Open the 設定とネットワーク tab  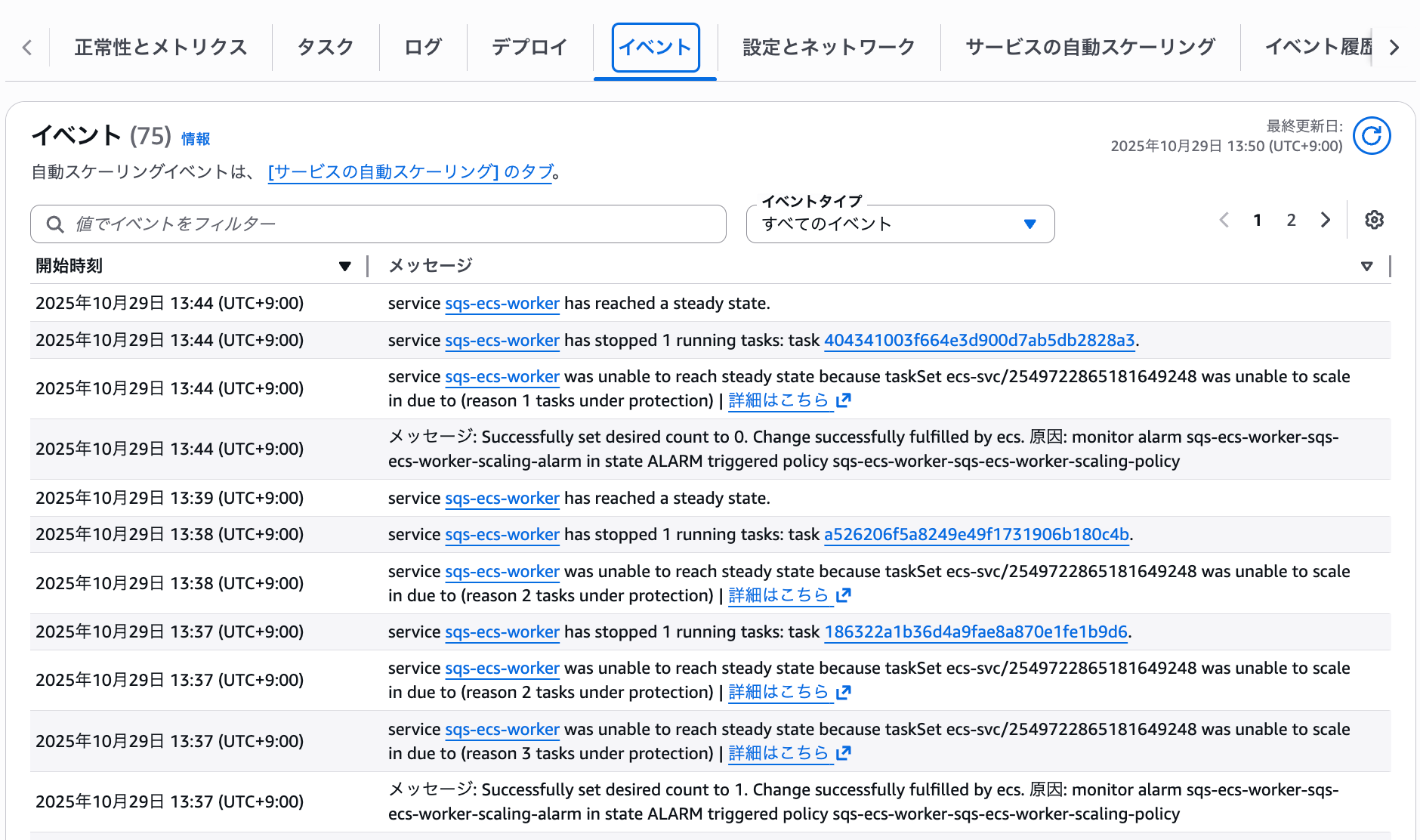[x=829, y=48]
